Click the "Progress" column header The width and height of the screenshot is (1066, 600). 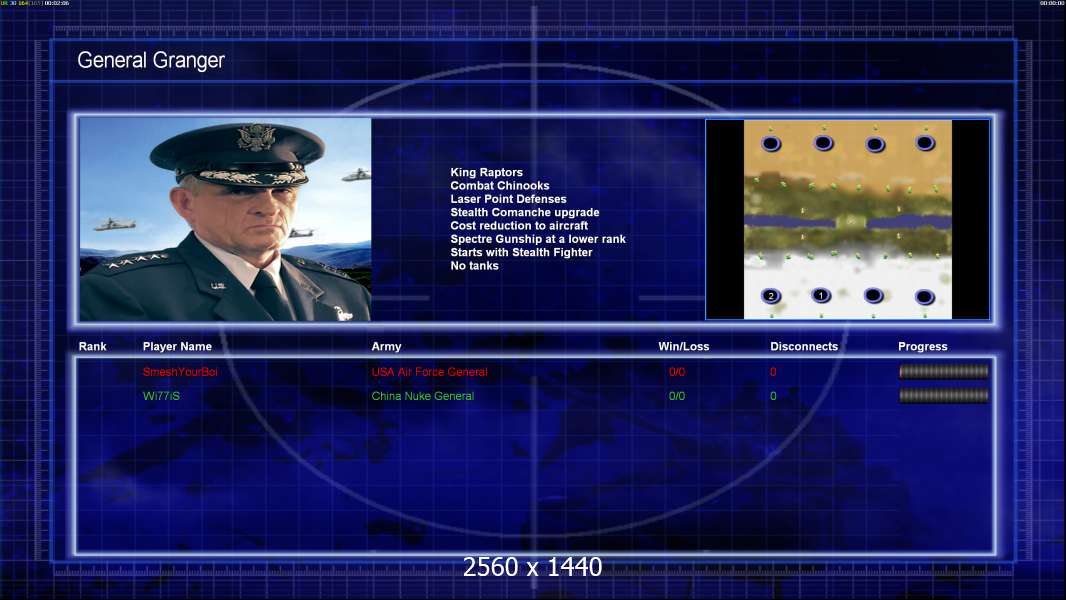click(x=923, y=347)
